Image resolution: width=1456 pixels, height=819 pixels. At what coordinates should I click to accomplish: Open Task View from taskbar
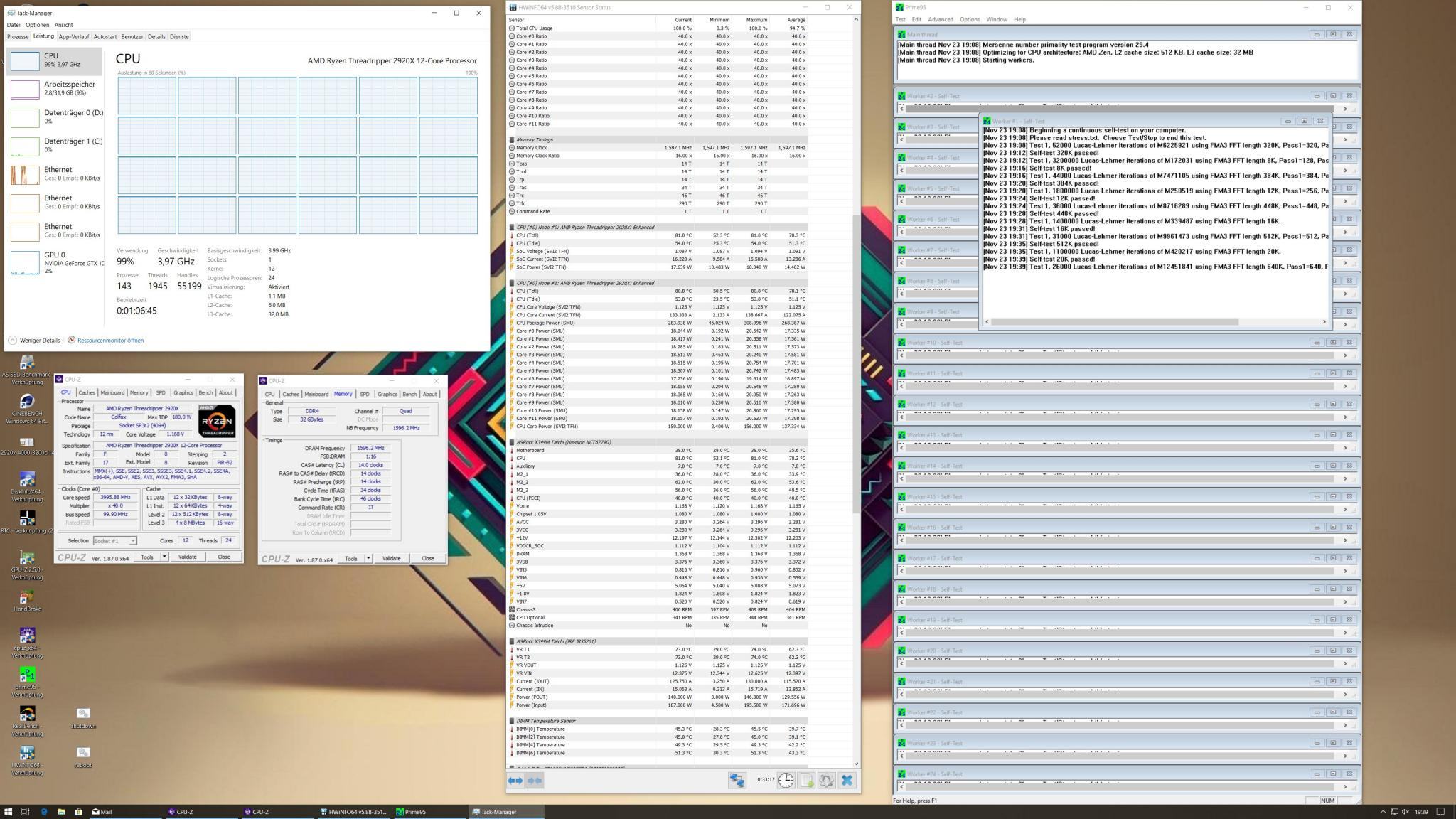(x=26, y=811)
